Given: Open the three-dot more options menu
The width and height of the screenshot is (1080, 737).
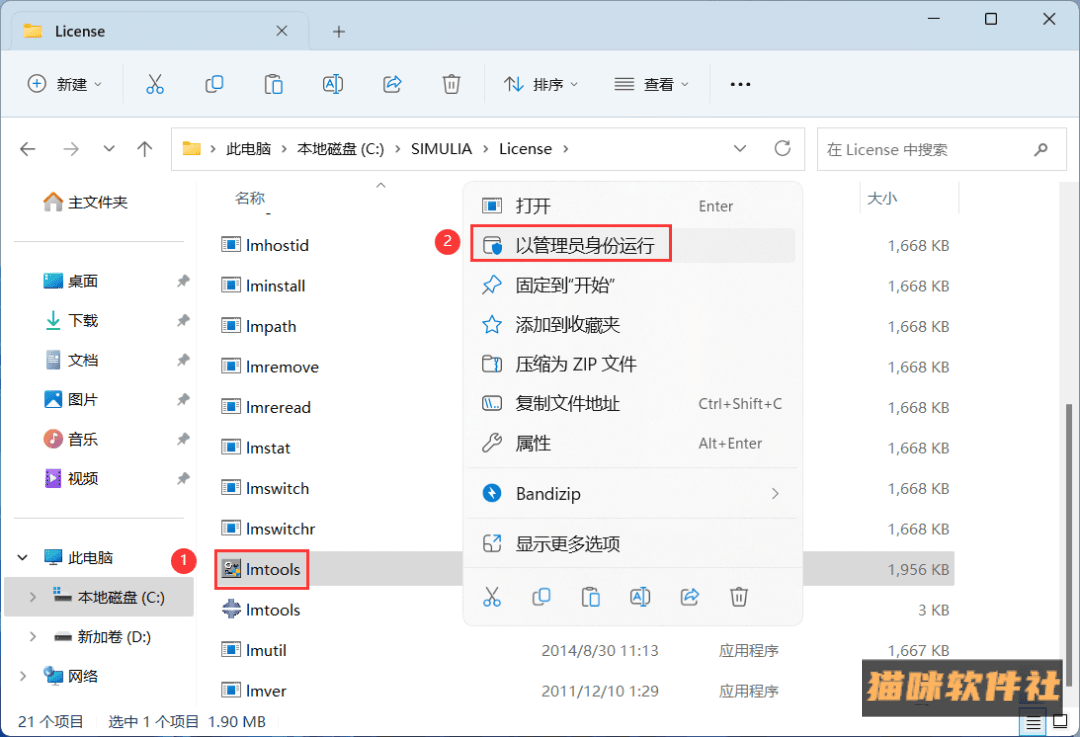Looking at the screenshot, I should (740, 84).
